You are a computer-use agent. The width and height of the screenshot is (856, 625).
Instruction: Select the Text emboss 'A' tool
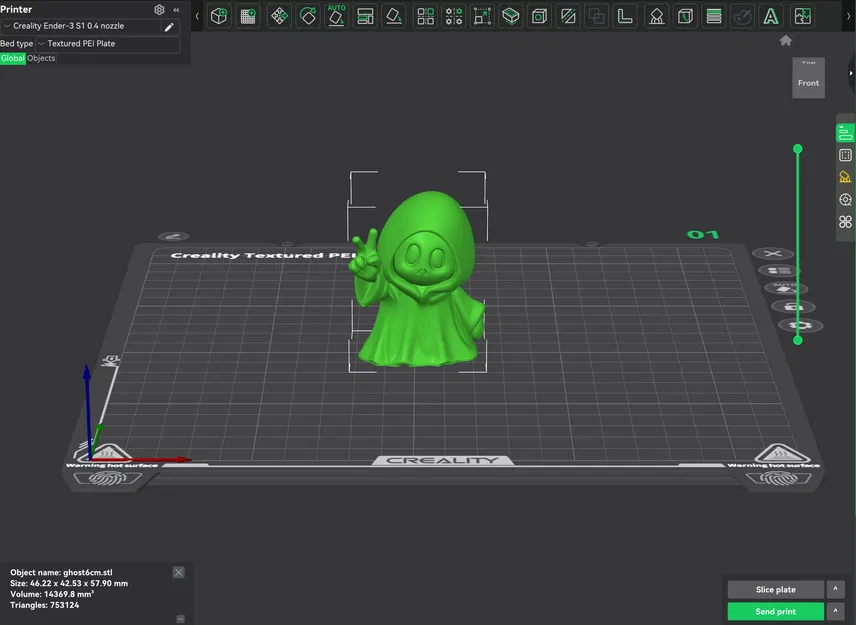pyautogui.click(x=770, y=16)
